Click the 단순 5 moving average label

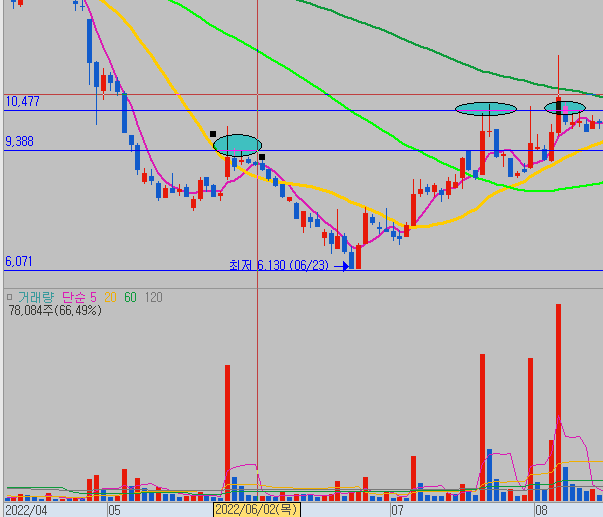79,297
